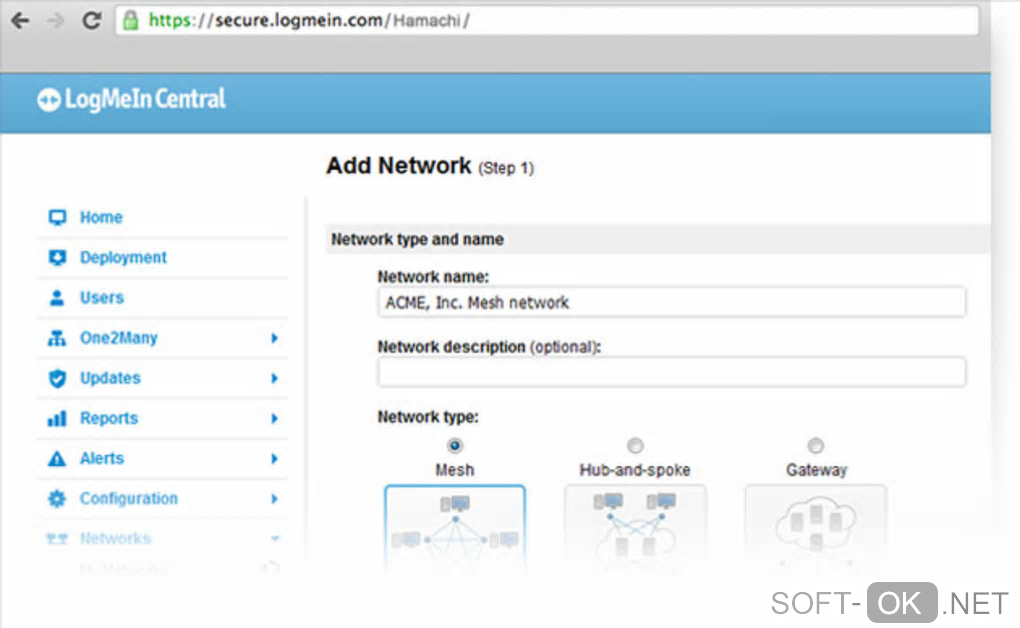Click the browser forward arrow
The height and width of the screenshot is (628, 1020).
(56, 21)
